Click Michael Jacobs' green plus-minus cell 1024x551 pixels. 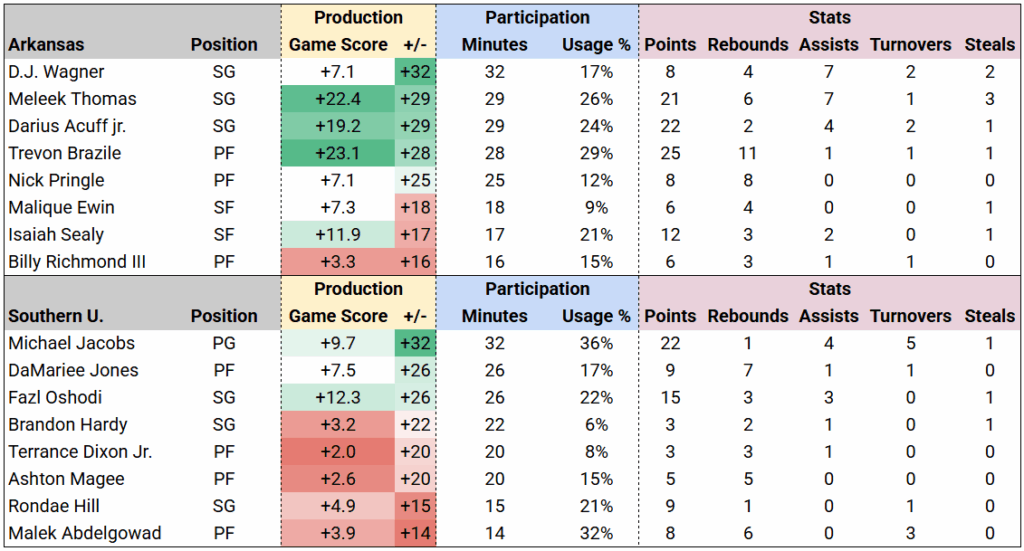pos(415,343)
